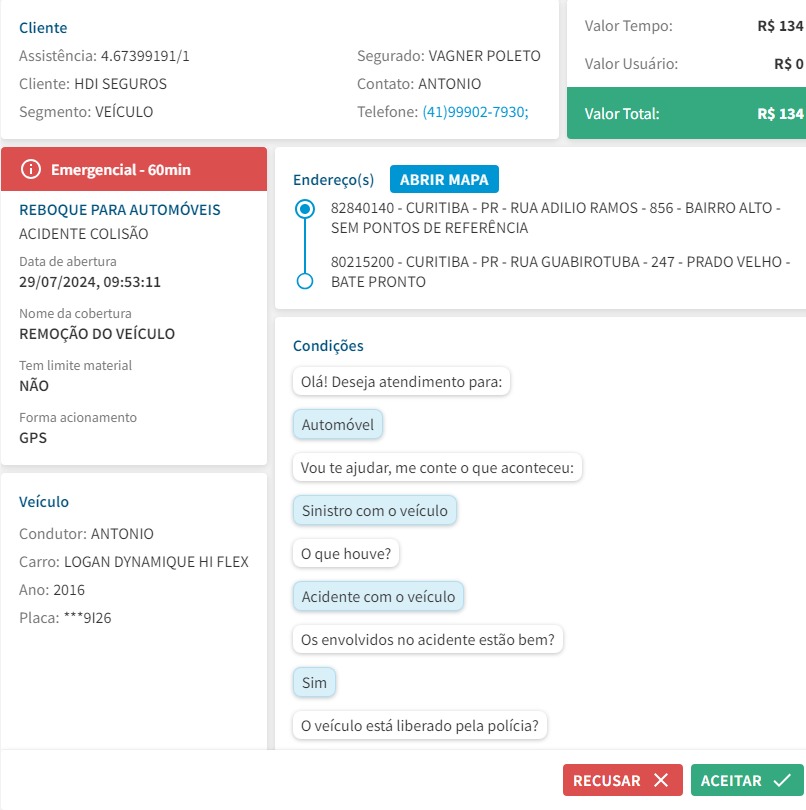Click the REBOQUE PARA AUTOMÓVEIS heading
This screenshot has width=806, height=810.
pos(120,210)
